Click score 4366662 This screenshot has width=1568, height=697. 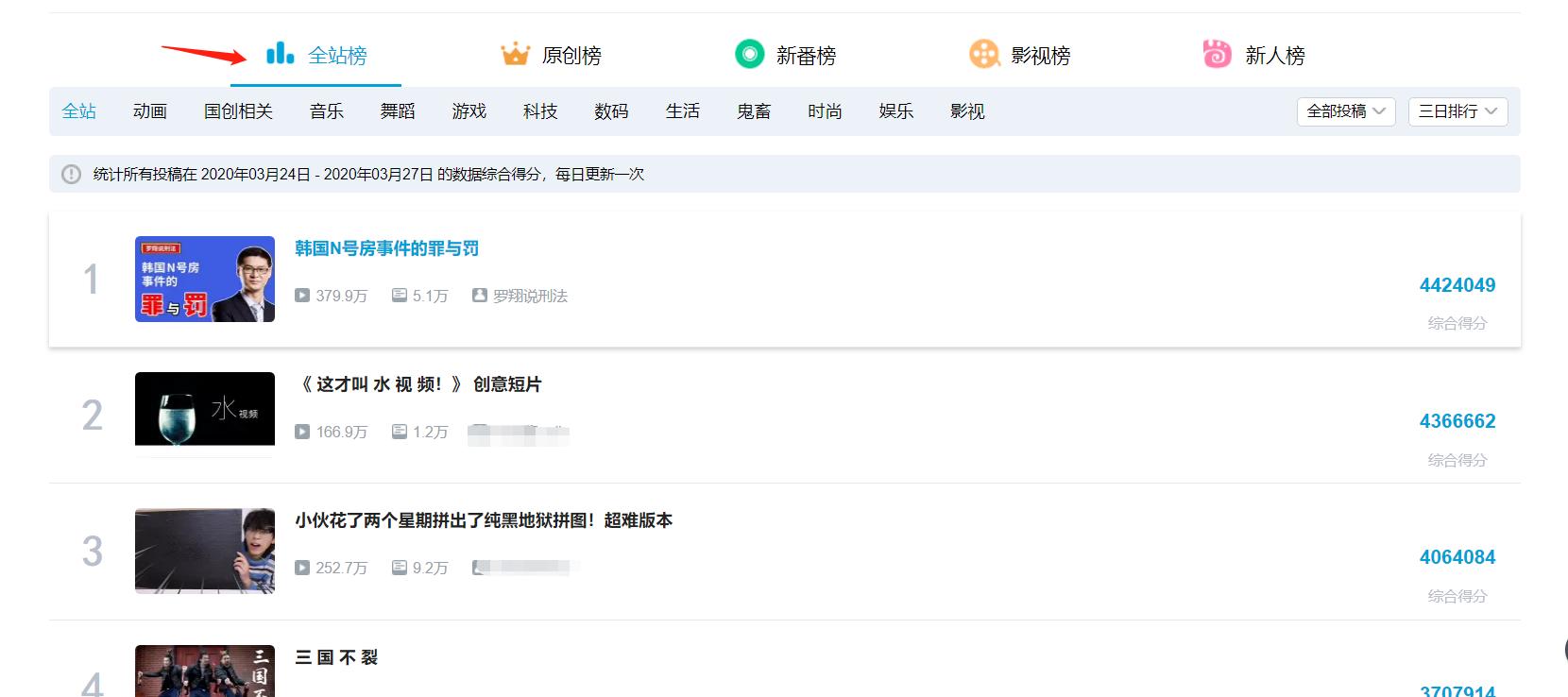1457,421
